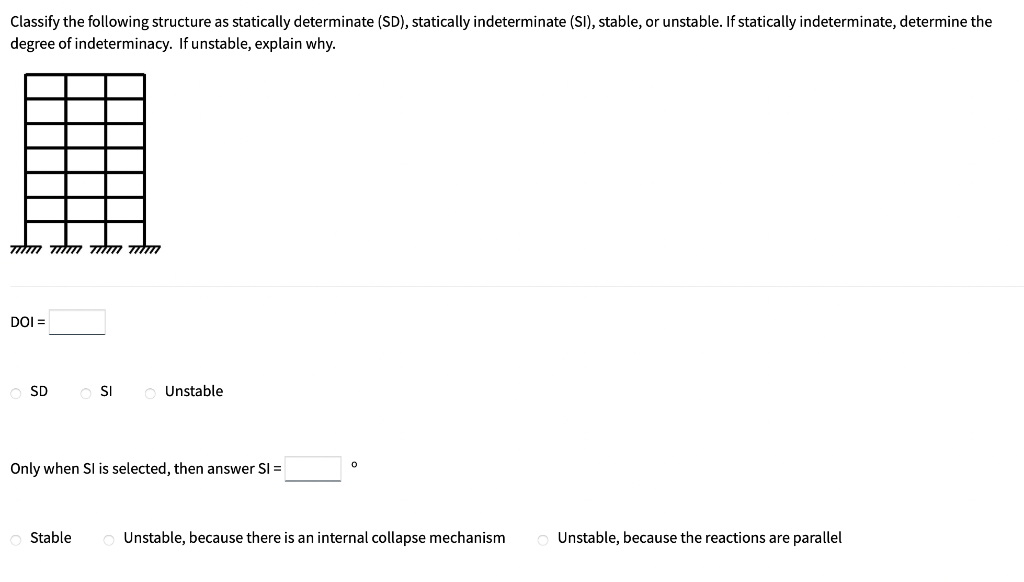Click the internal collapse mechanism text
Image resolution: width=1024 pixels, height=582 pixels.
tap(315, 537)
